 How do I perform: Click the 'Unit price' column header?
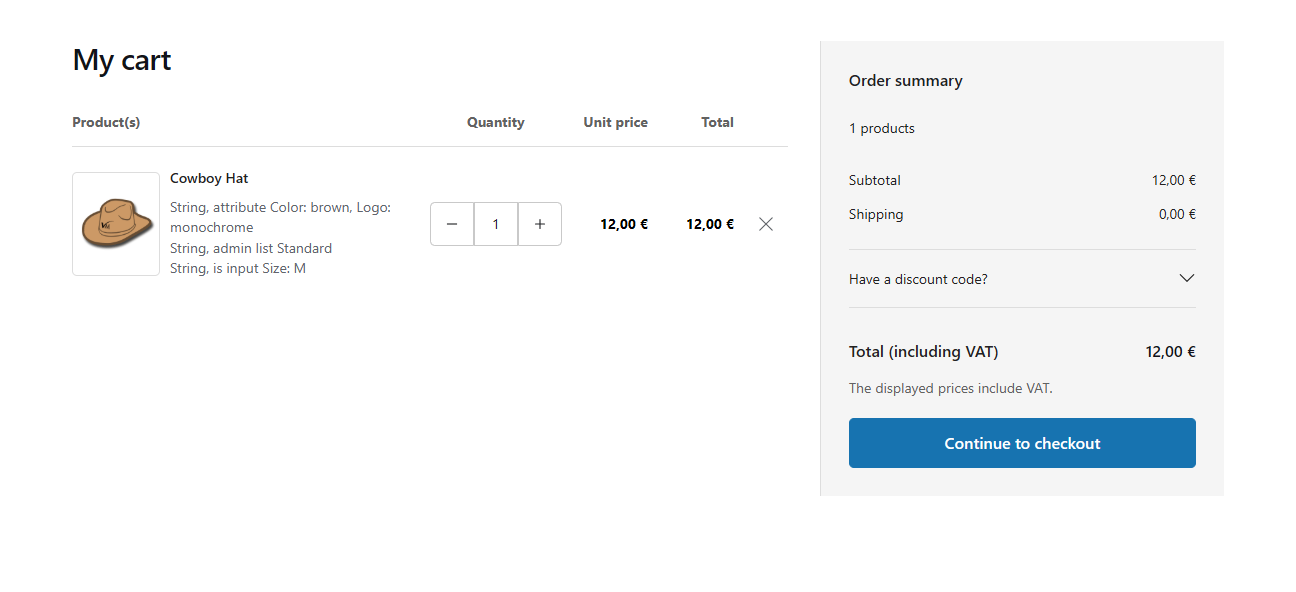click(x=616, y=122)
